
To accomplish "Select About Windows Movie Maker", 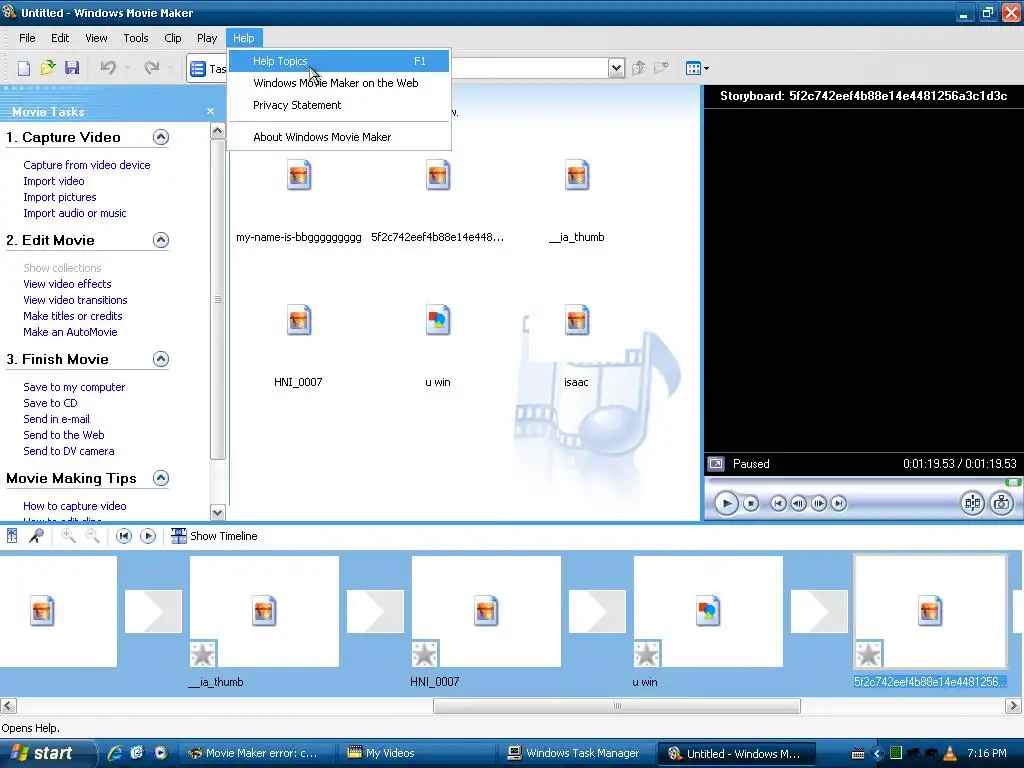I will 340,137.
